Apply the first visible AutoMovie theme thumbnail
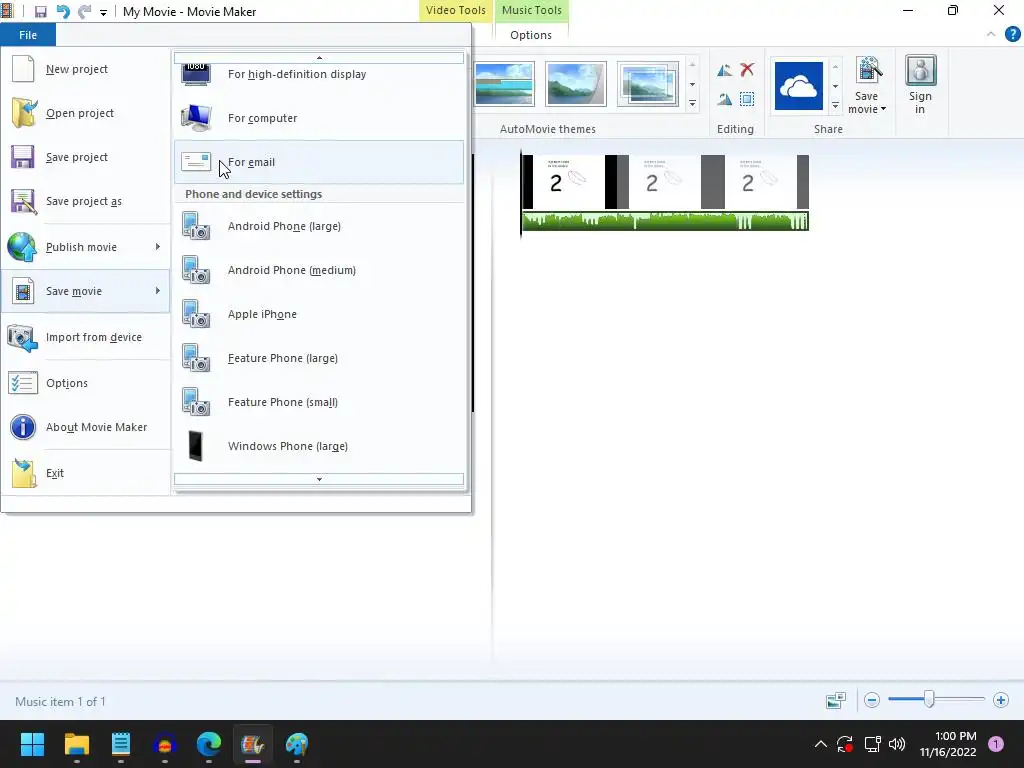This screenshot has width=1024, height=768. 504,84
